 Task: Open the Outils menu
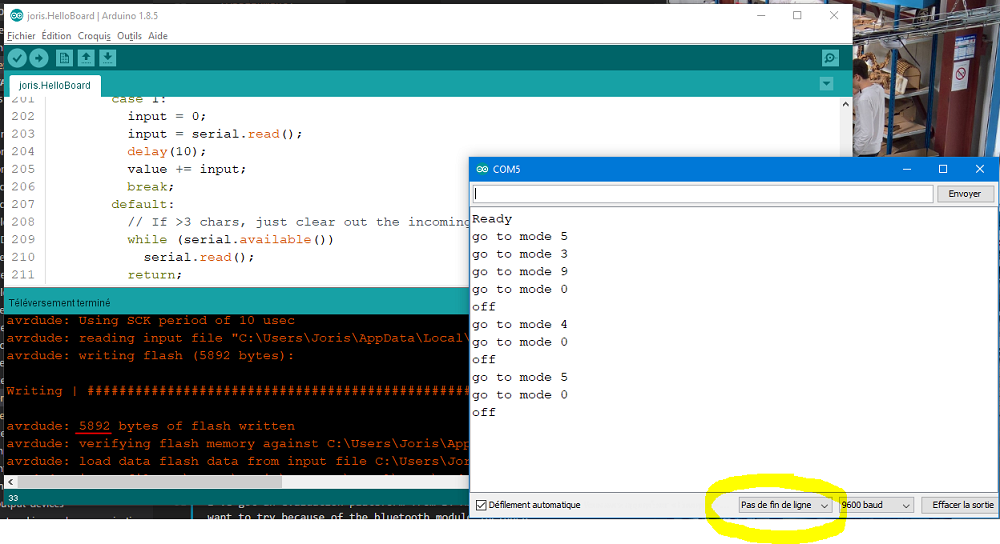129,36
